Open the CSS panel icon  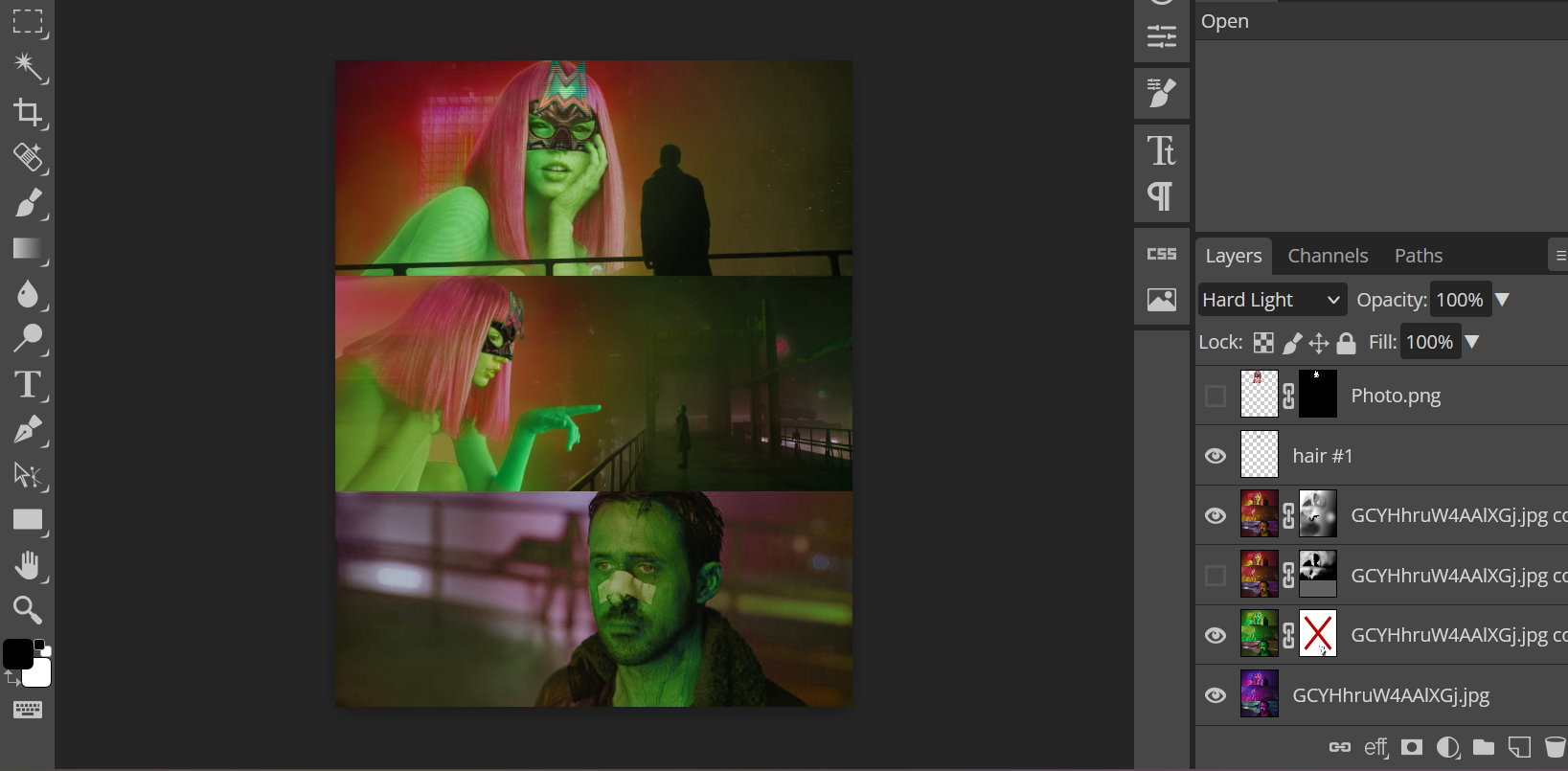[1162, 254]
